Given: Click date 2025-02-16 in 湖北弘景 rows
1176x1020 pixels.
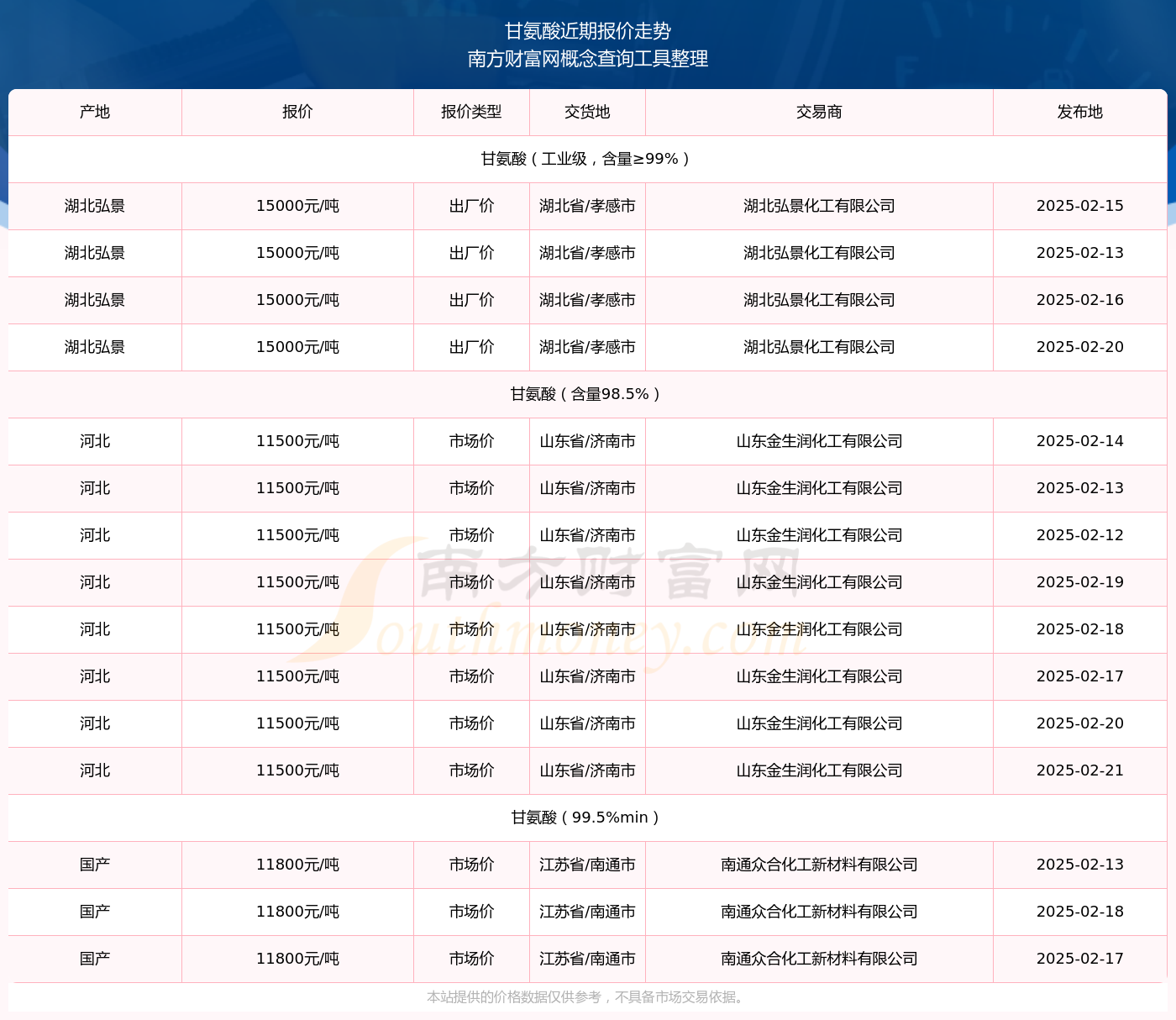Looking at the screenshot, I should tap(1080, 300).
